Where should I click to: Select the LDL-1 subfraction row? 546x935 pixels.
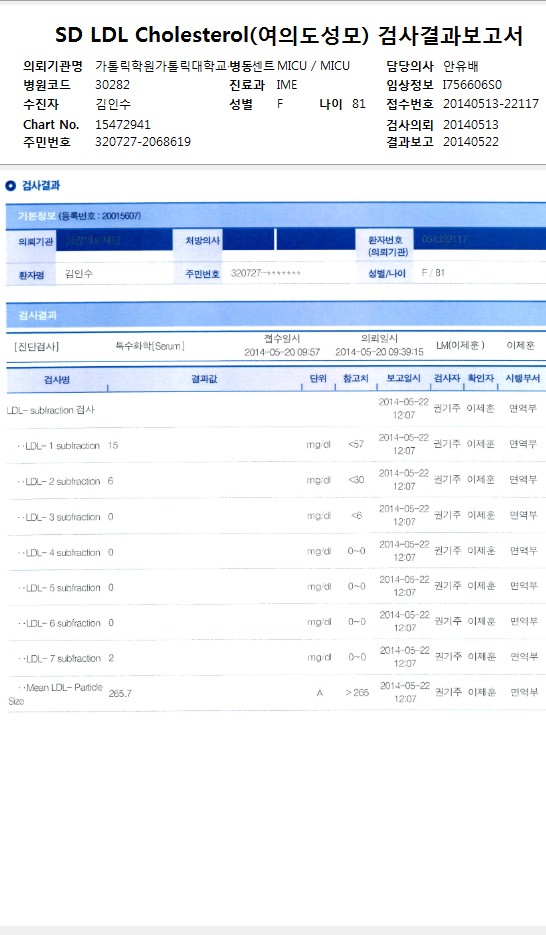(276, 445)
